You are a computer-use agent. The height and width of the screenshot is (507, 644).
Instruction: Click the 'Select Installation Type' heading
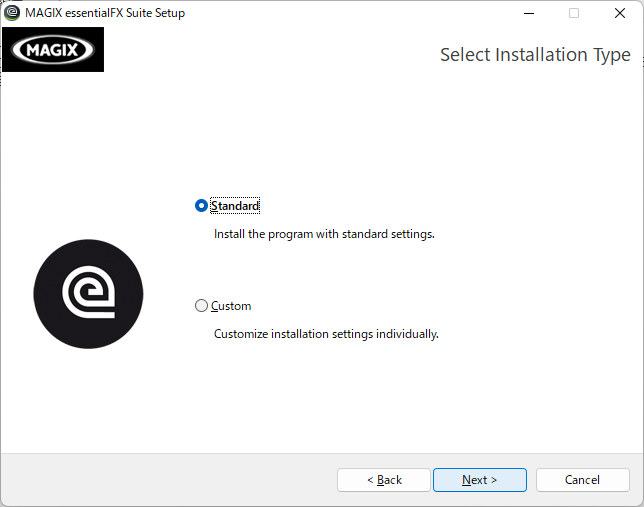535,55
